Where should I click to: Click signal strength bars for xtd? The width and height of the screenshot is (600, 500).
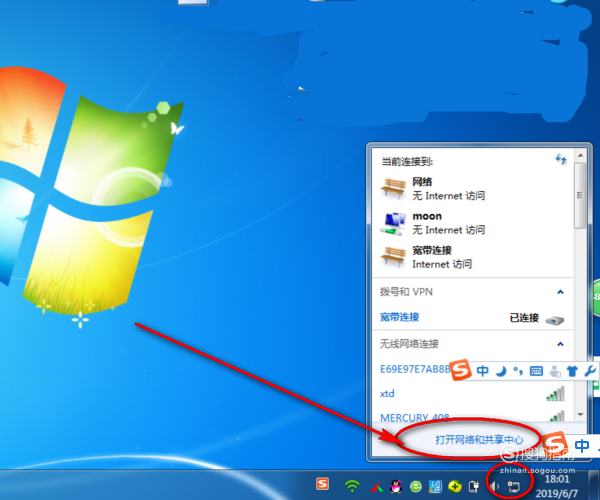tap(556, 394)
